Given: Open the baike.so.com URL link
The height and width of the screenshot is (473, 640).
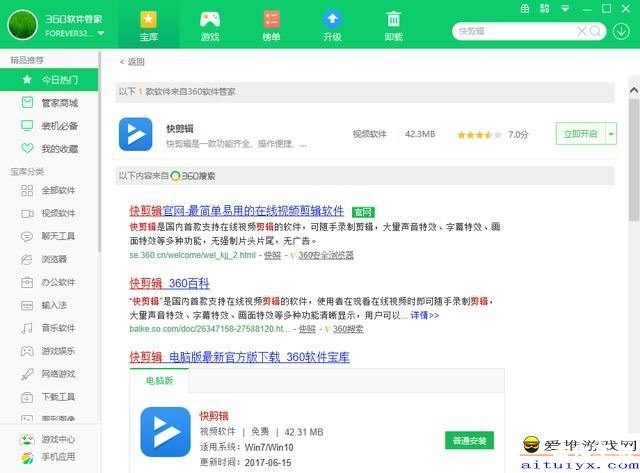Looking at the screenshot, I should pos(209,329).
